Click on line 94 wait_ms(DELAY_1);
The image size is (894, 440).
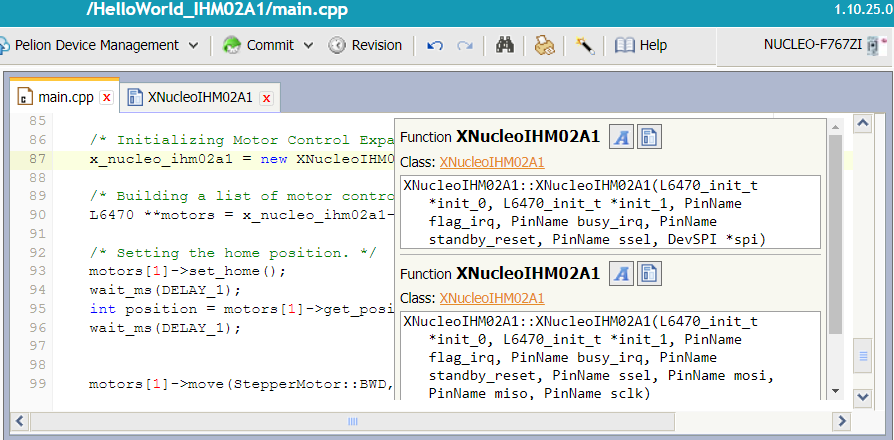tap(165, 290)
